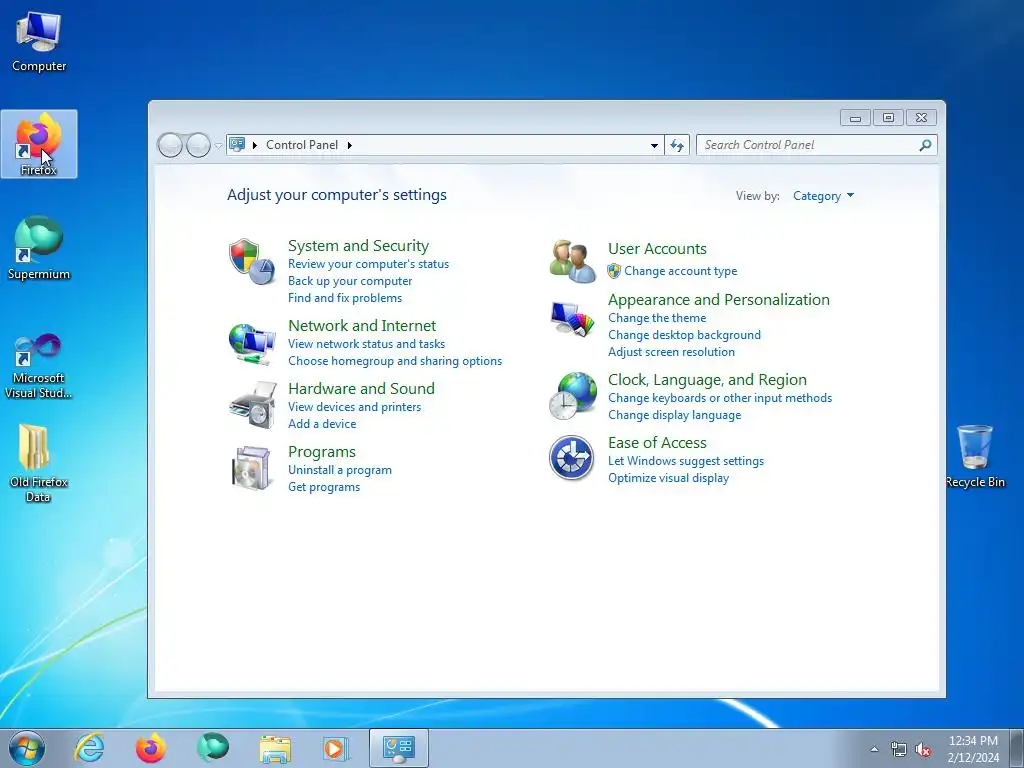Click Find and fix problems
Viewport: 1024px width, 768px height.
pyautogui.click(x=345, y=298)
